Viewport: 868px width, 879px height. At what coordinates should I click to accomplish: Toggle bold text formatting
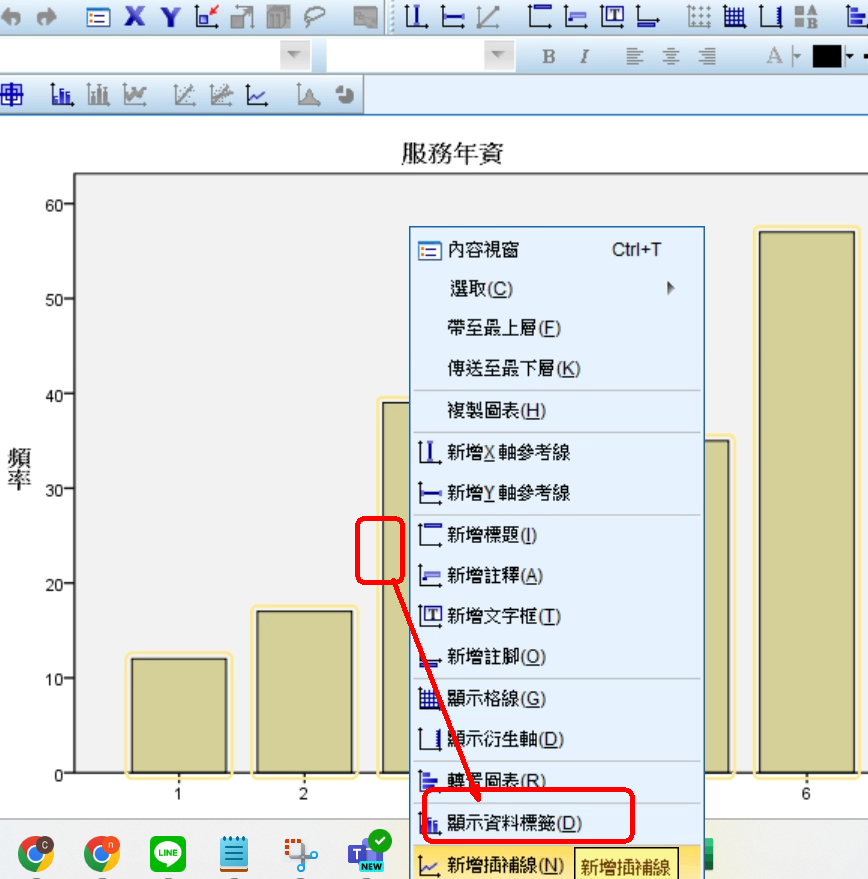[x=548, y=56]
